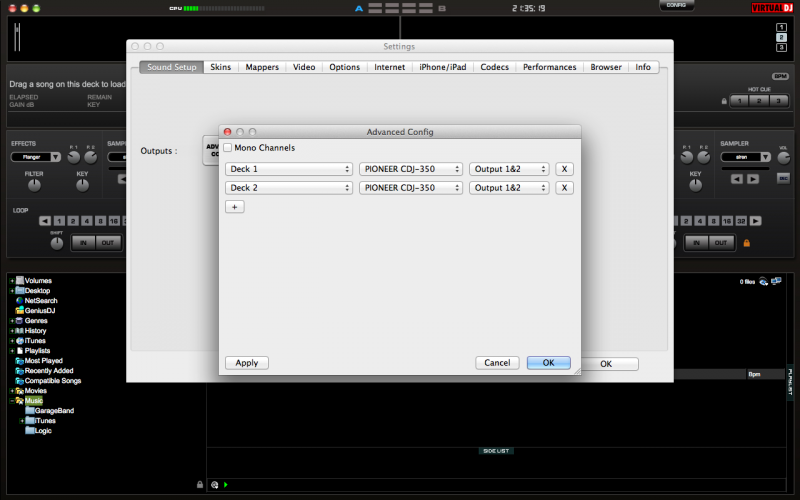Image resolution: width=800 pixels, height=500 pixels.
Task: Open the Browser settings tab
Action: (606, 67)
